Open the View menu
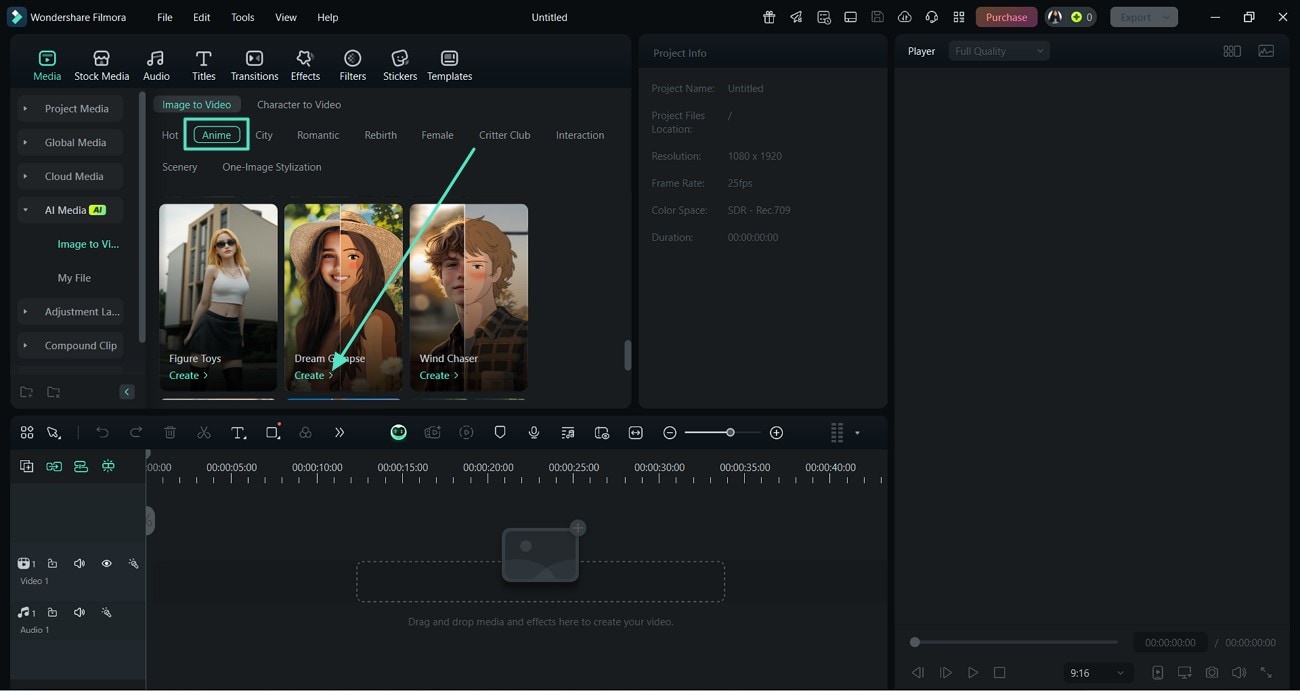The image size is (1300, 691). (286, 17)
